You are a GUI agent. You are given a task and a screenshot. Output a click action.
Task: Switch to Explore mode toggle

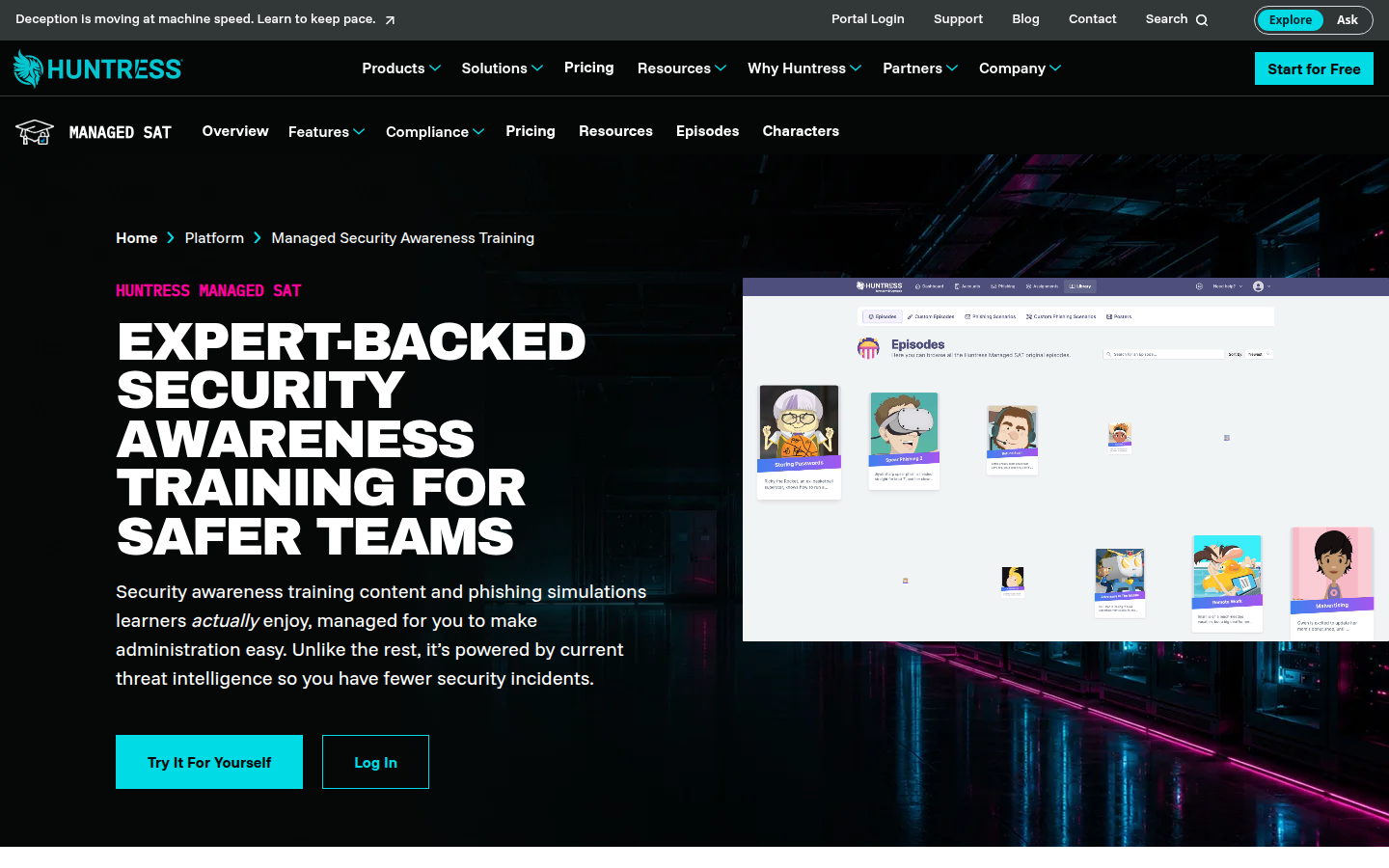point(1290,19)
